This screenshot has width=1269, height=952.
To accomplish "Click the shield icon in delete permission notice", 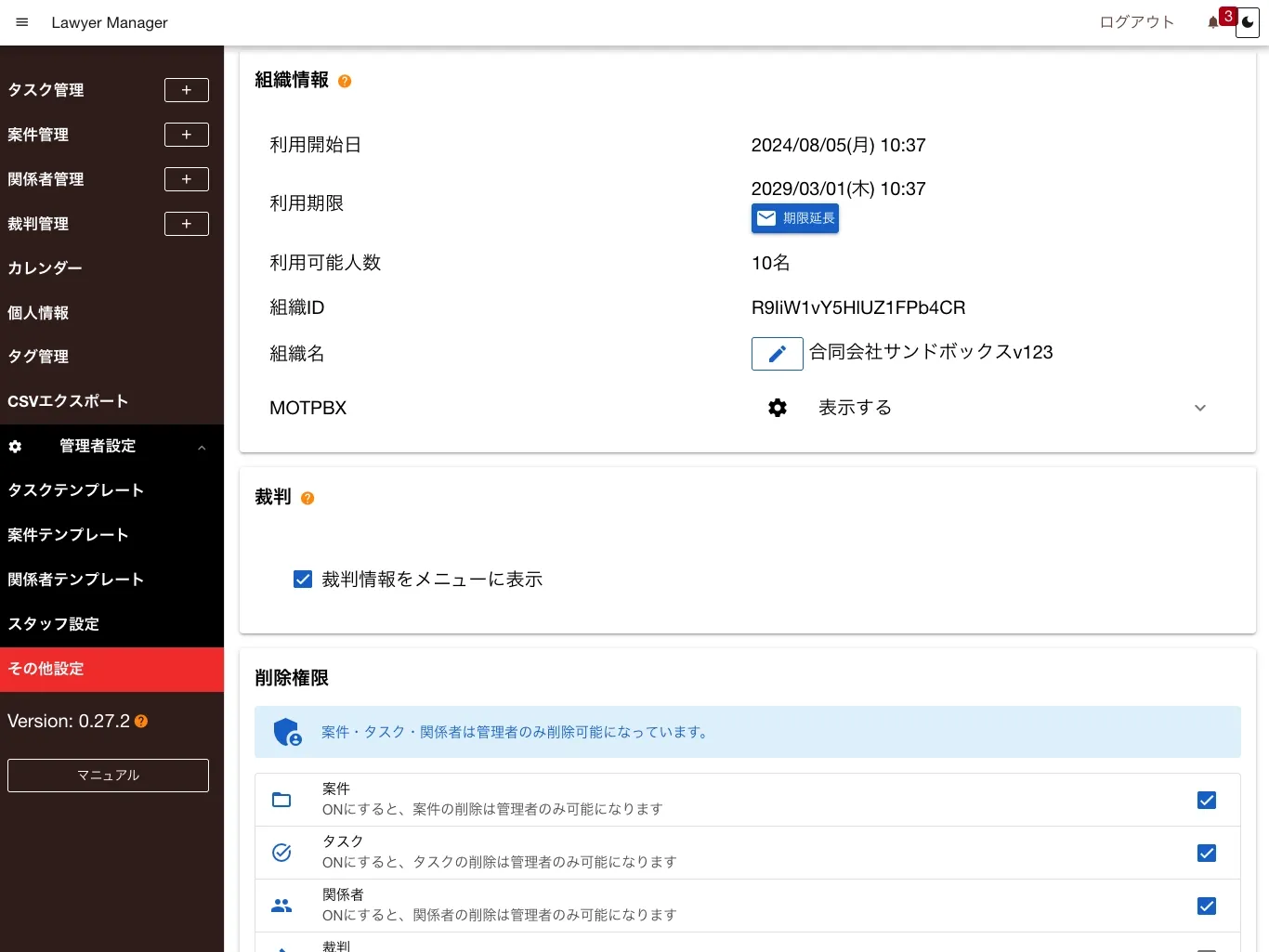I will point(287,732).
